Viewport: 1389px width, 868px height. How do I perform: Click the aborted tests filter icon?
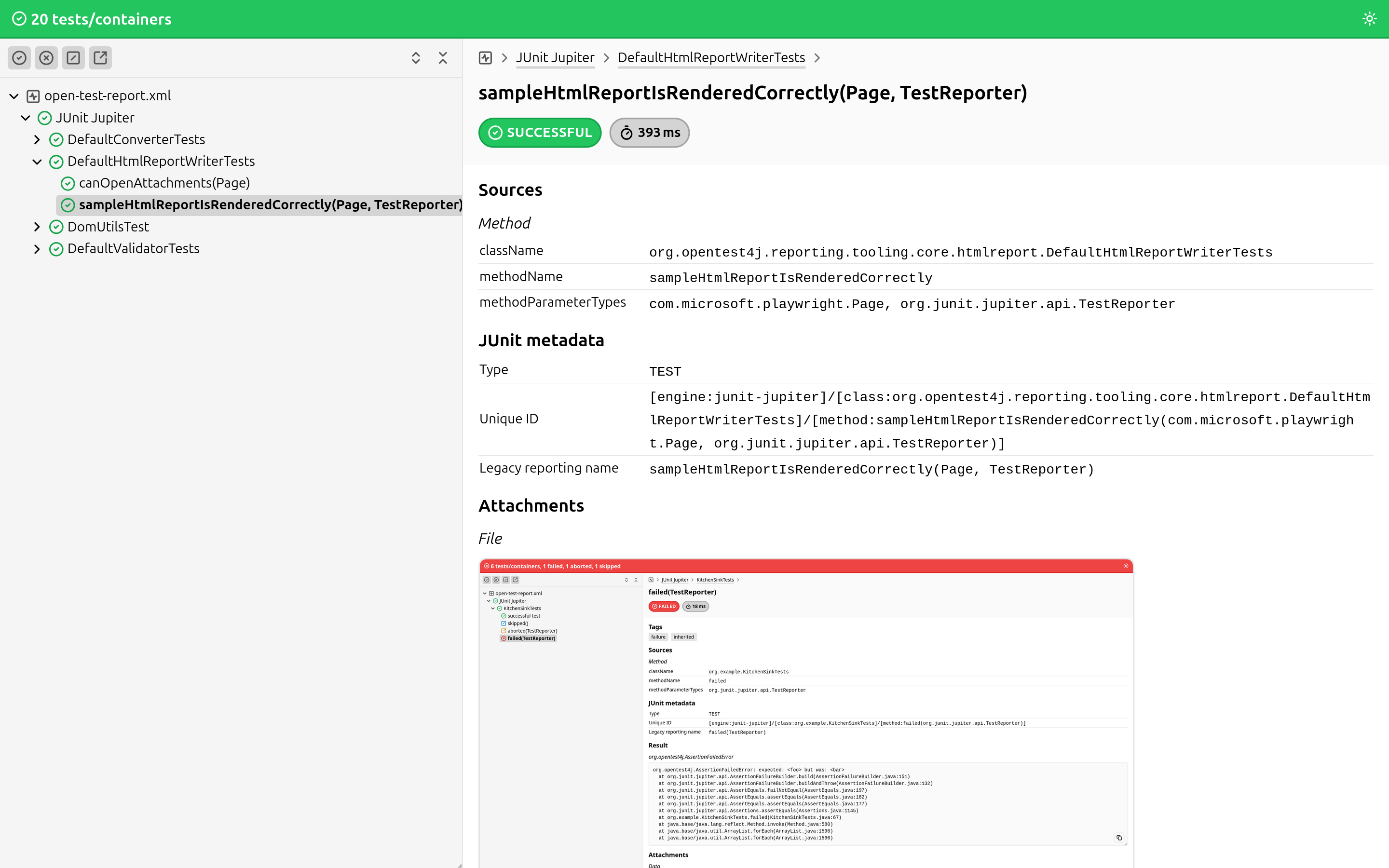click(100, 58)
